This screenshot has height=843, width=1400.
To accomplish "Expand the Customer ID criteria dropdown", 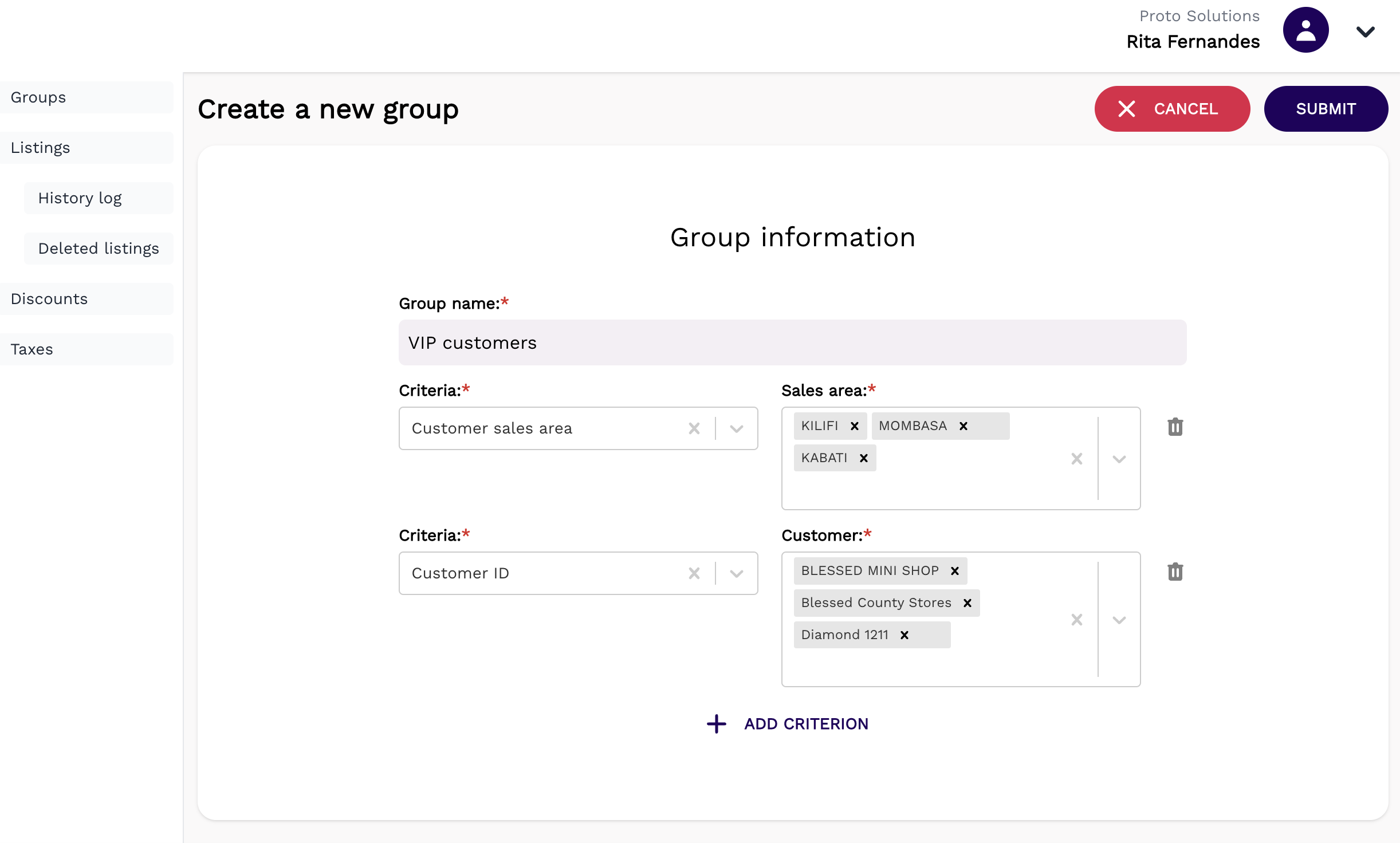I will [x=737, y=573].
